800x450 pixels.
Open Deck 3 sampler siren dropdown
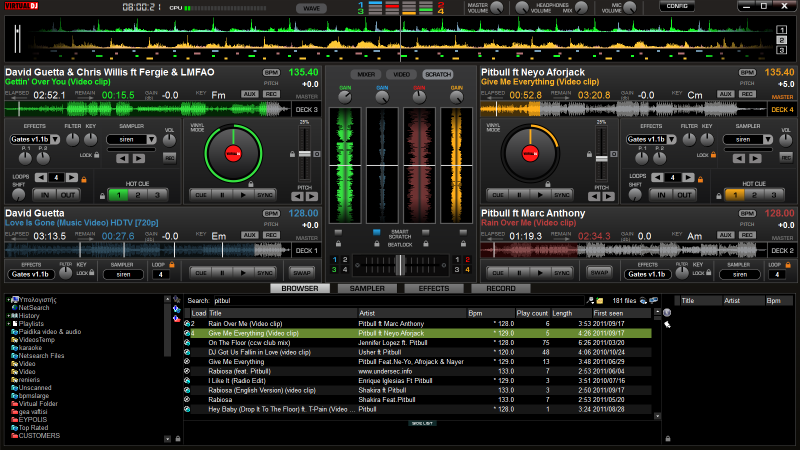coord(131,139)
